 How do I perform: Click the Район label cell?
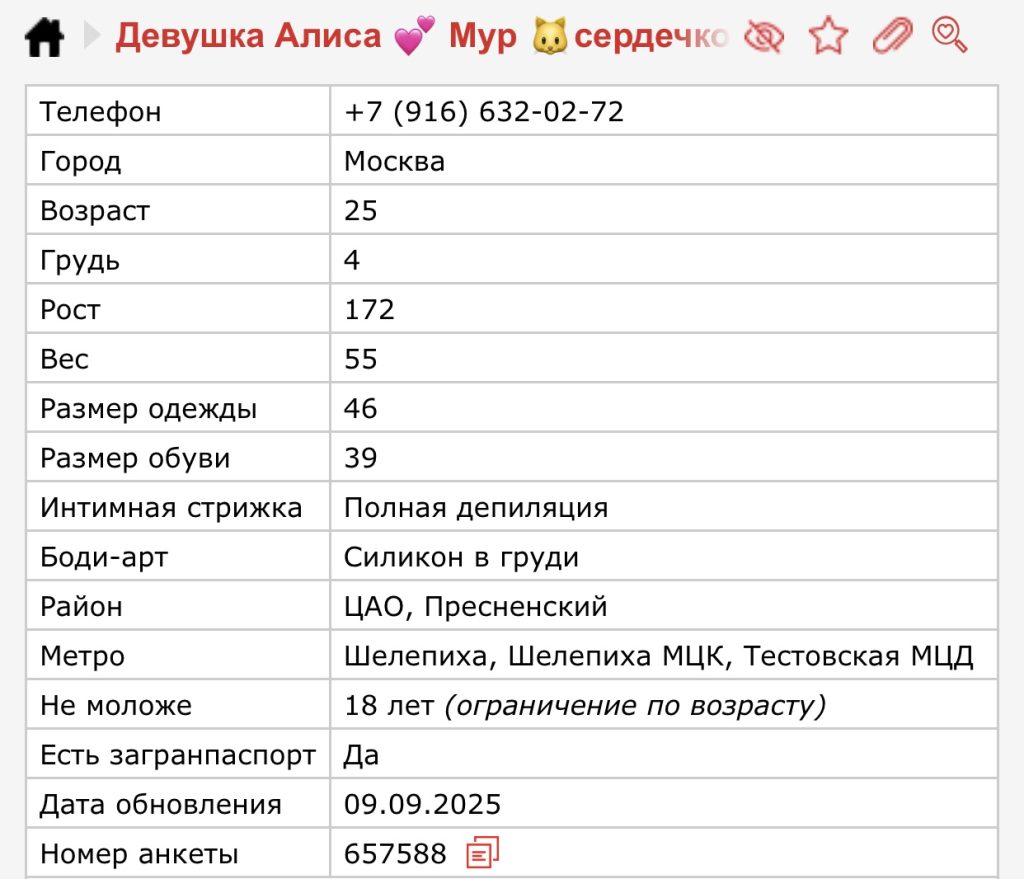tap(81, 607)
